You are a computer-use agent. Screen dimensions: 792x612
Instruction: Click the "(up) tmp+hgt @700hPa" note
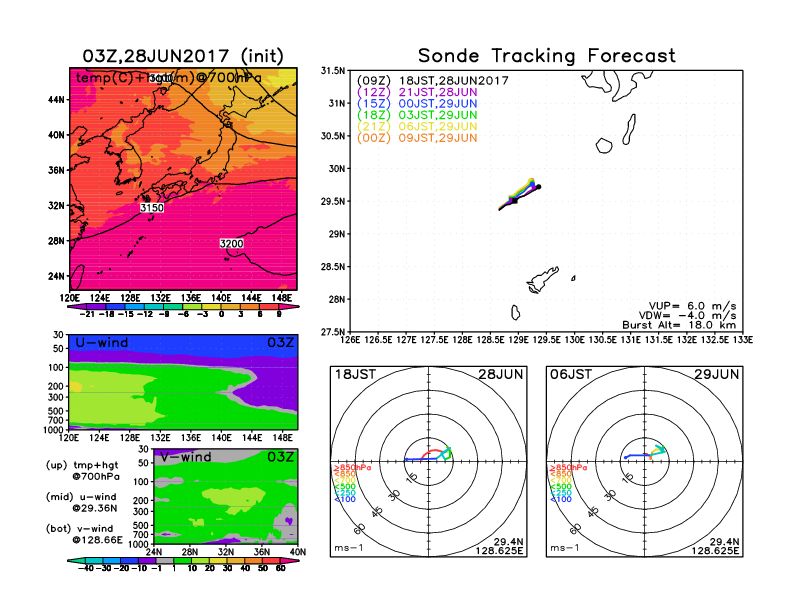point(82,471)
